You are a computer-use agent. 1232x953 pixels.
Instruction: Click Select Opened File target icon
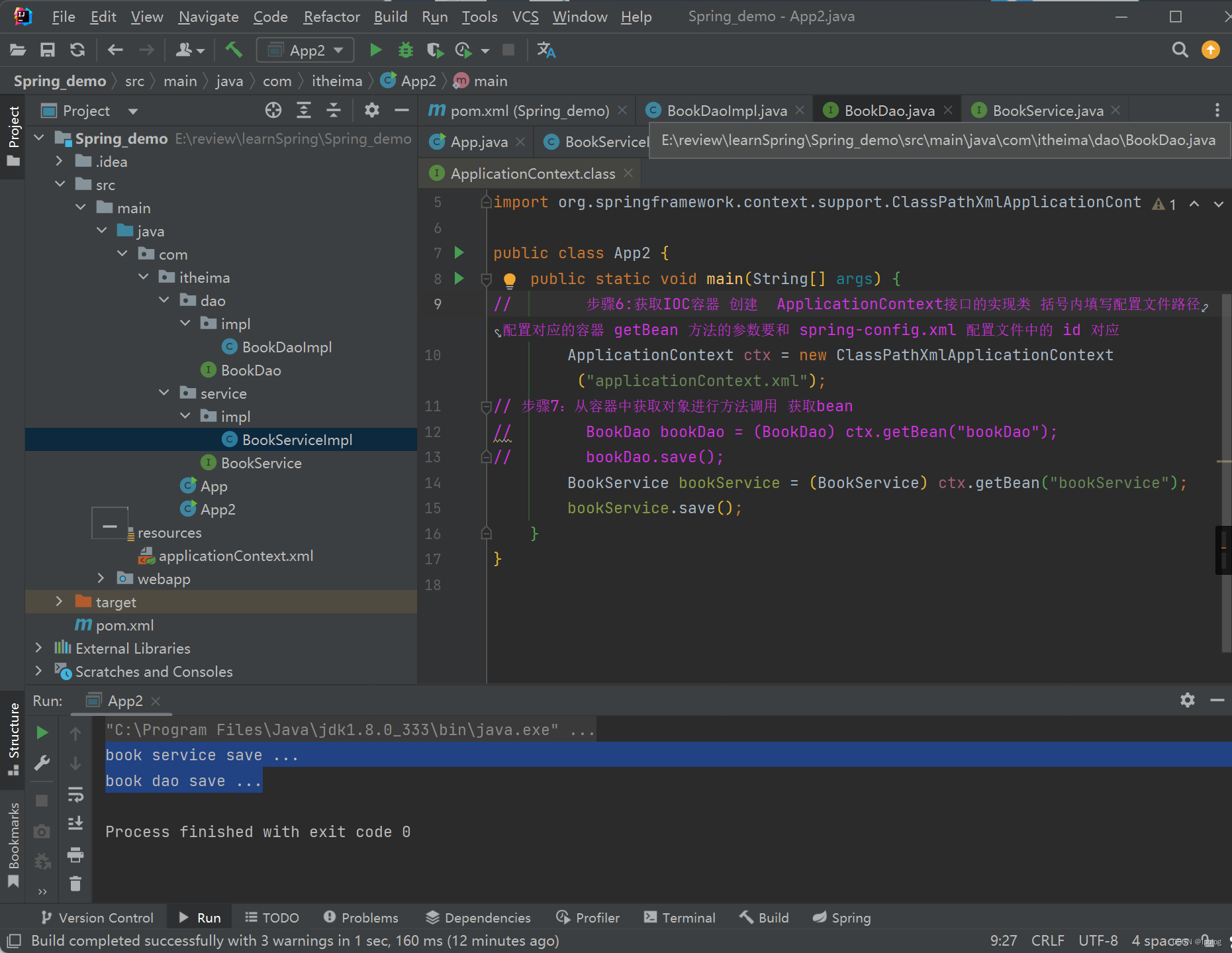(273, 111)
